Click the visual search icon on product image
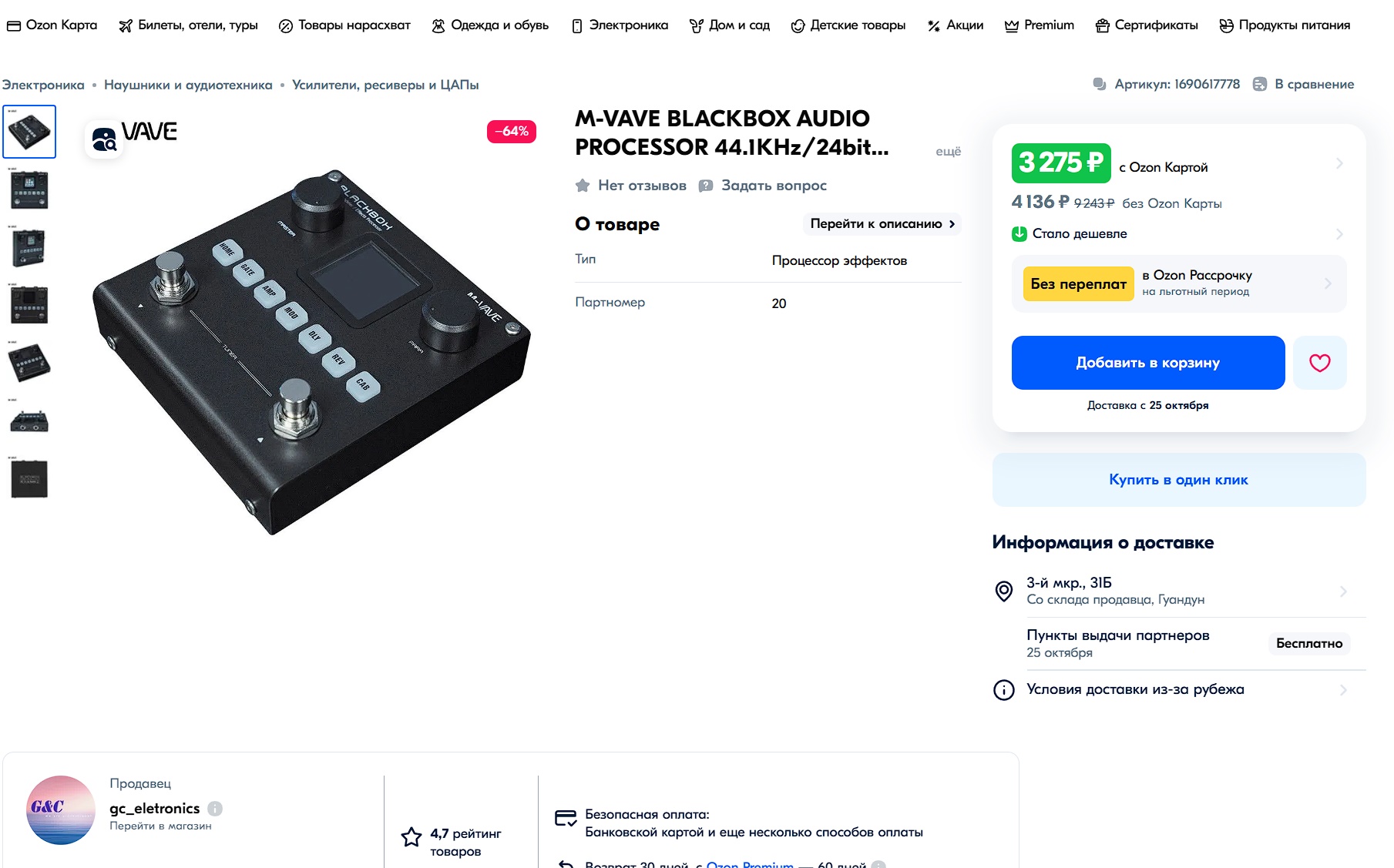The image size is (1394, 868). [x=104, y=139]
